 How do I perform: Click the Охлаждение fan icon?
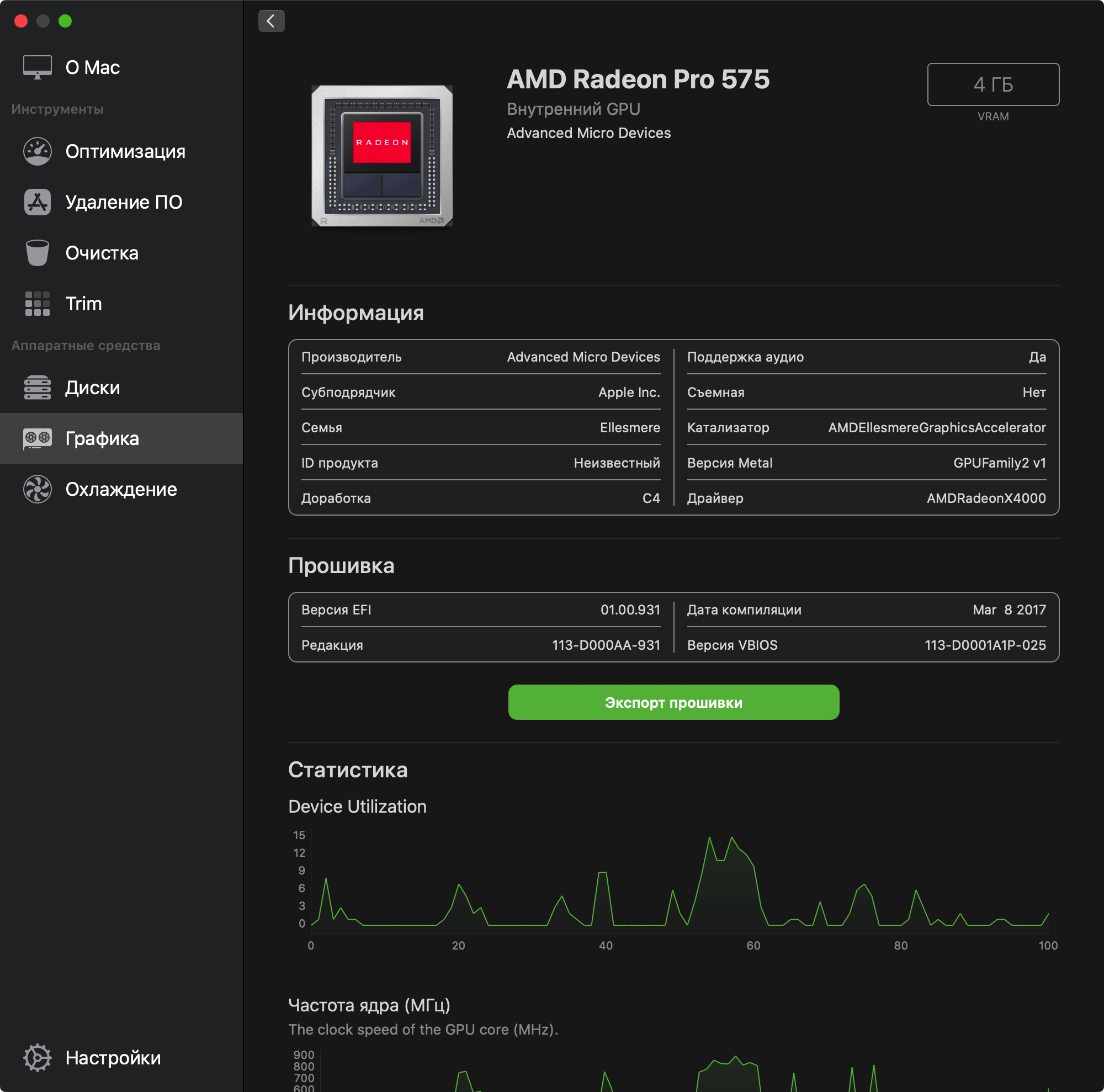click(37, 490)
